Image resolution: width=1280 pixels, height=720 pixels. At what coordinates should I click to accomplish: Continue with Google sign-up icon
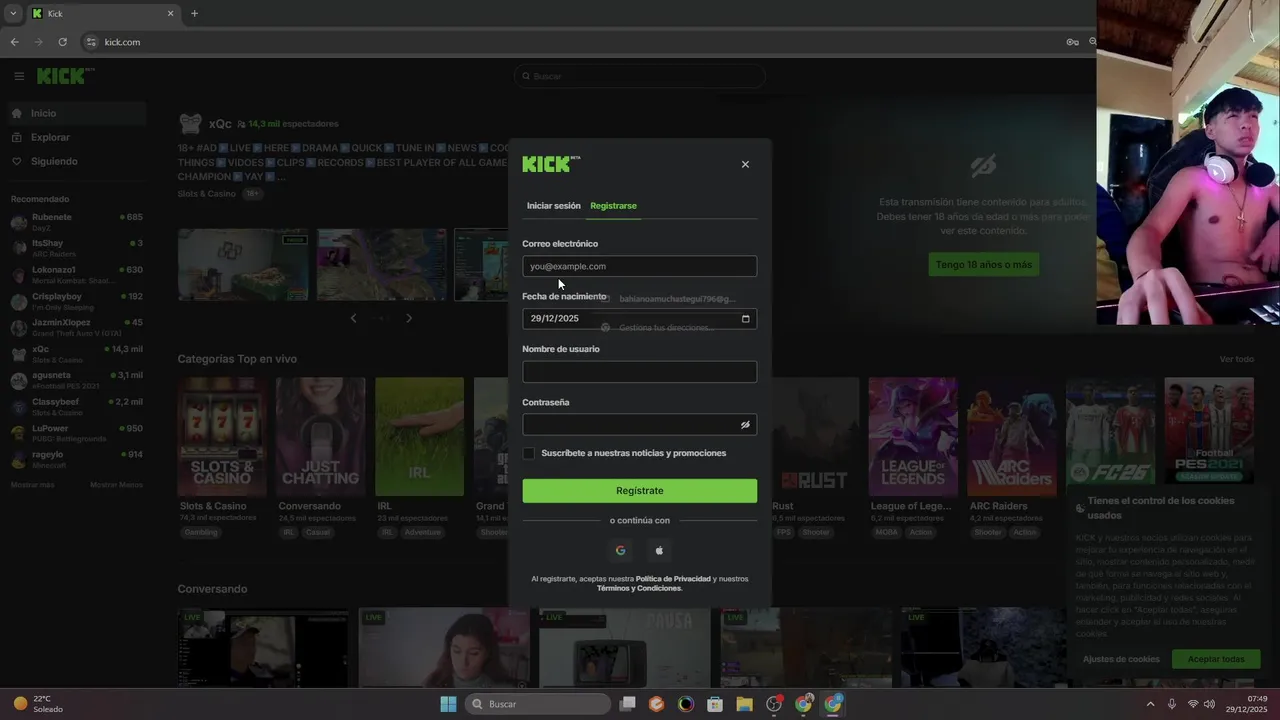coord(620,550)
